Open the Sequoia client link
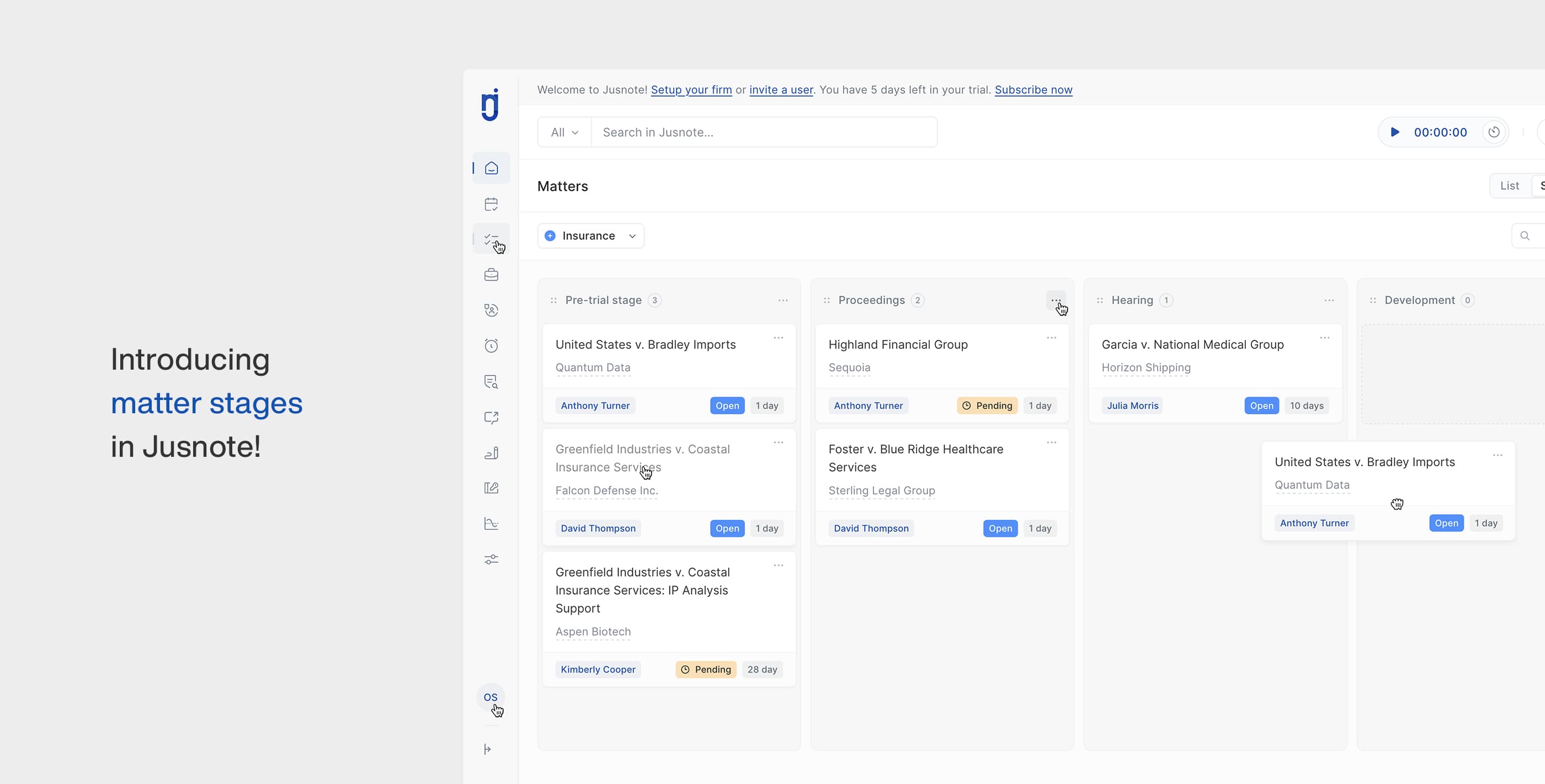 (x=849, y=367)
